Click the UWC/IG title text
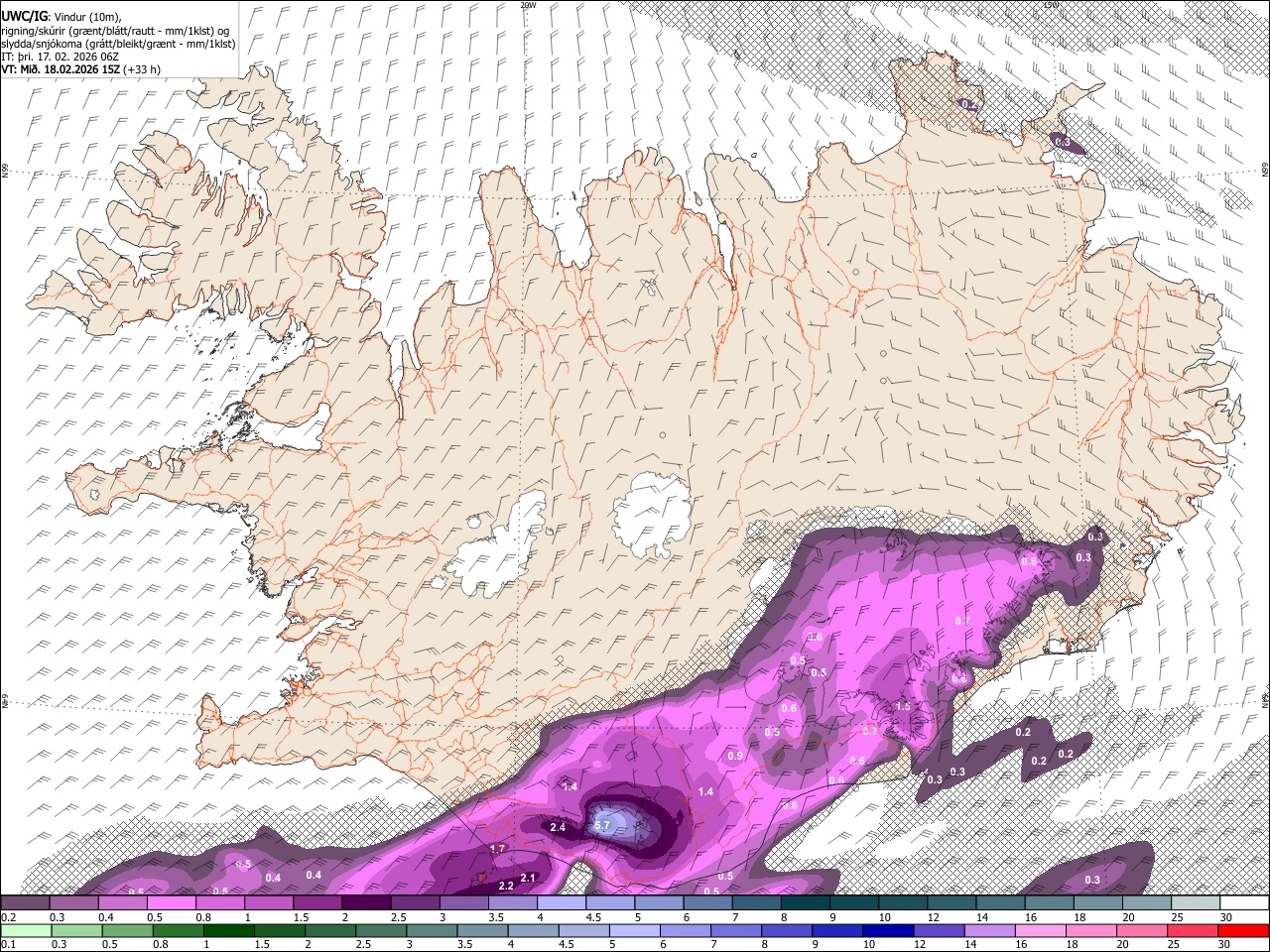 (x=25, y=16)
